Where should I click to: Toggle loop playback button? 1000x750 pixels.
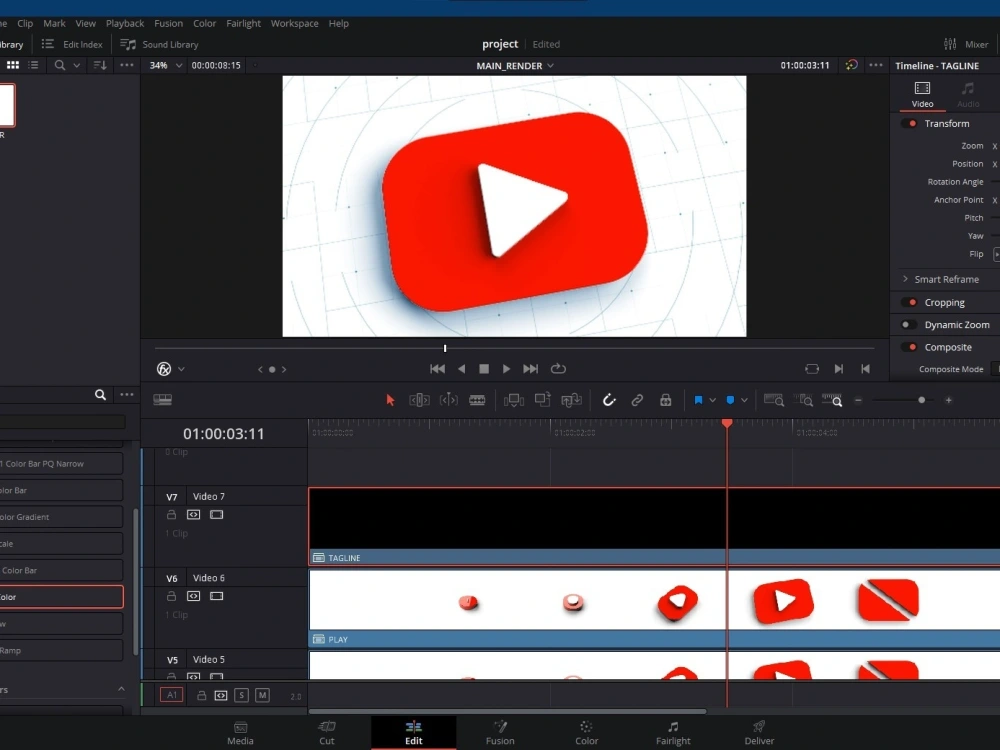point(558,369)
